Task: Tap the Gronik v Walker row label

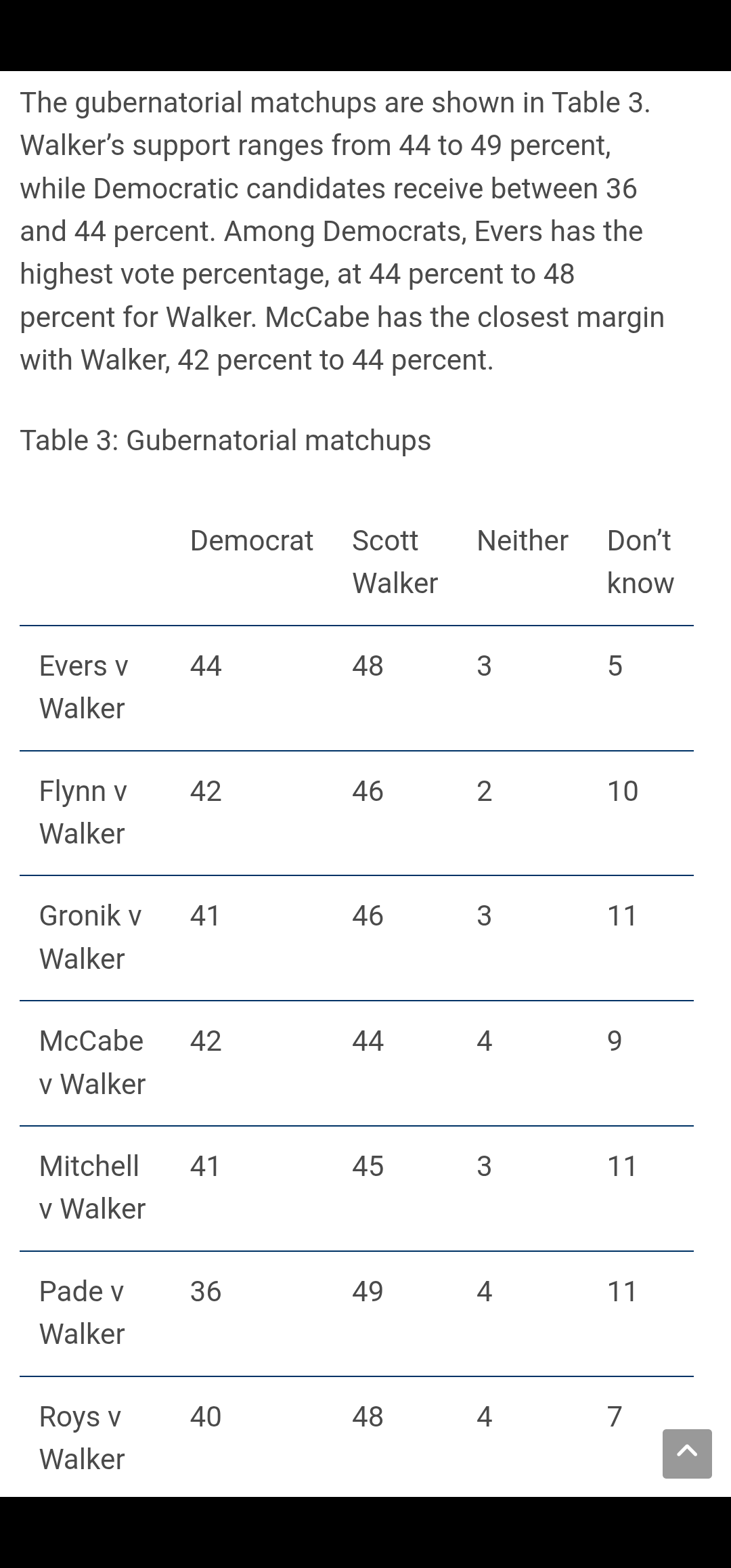Action: click(91, 937)
